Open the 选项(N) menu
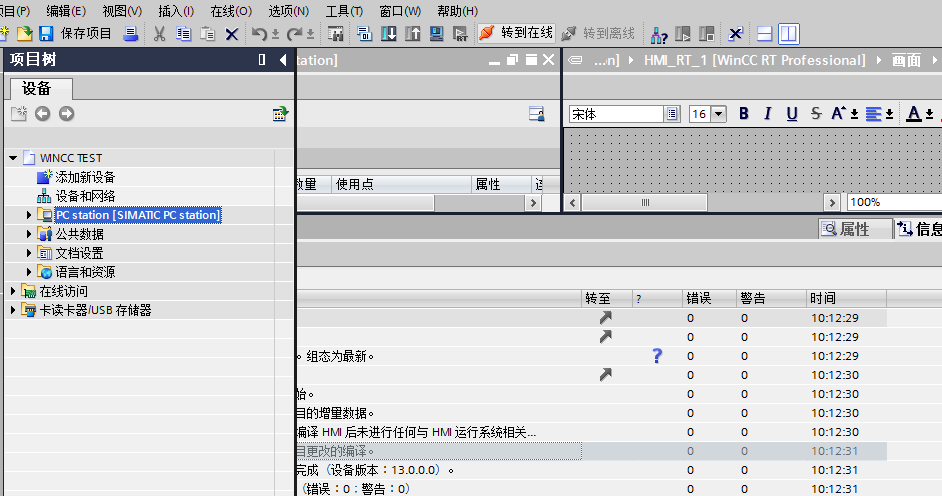Image resolution: width=942 pixels, height=496 pixels. click(x=288, y=11)
